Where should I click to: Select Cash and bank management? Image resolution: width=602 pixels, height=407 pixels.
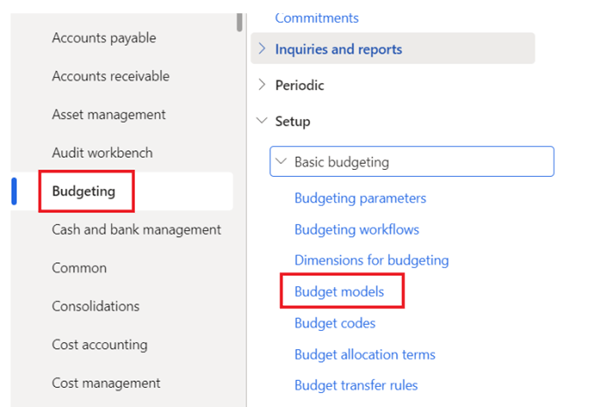[136, 230]
